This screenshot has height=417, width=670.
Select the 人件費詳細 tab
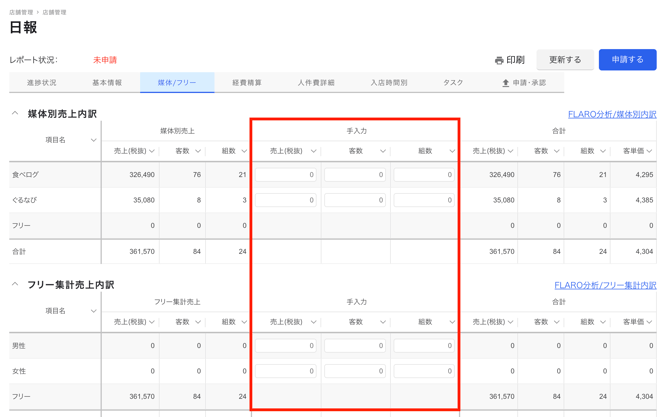coord(316,83)
